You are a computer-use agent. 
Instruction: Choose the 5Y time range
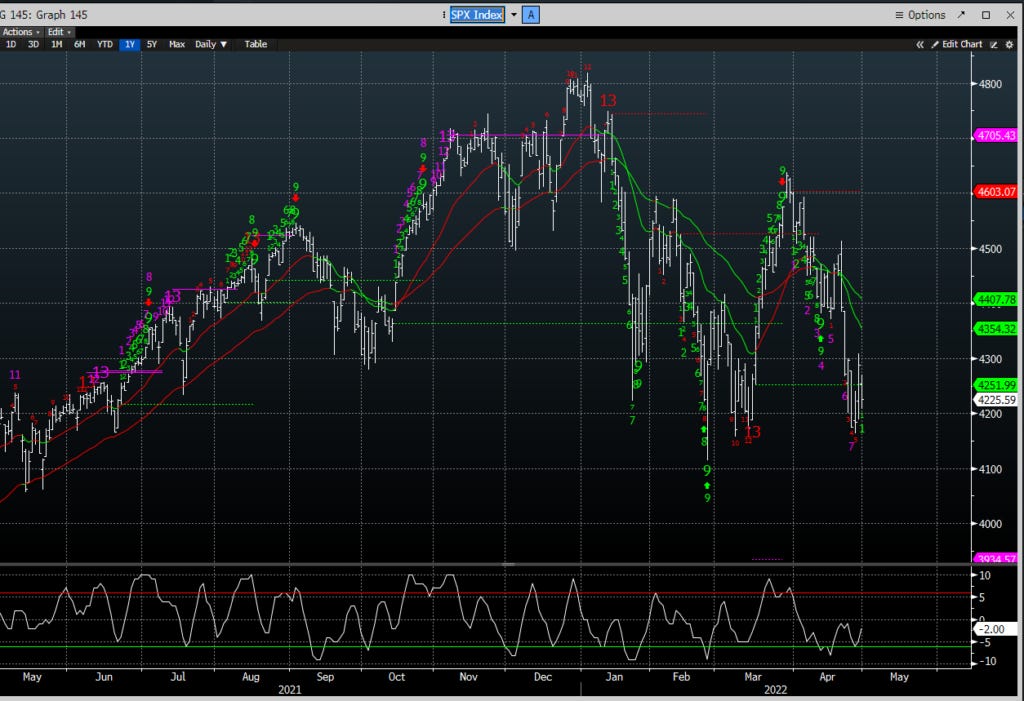point(152,44)
